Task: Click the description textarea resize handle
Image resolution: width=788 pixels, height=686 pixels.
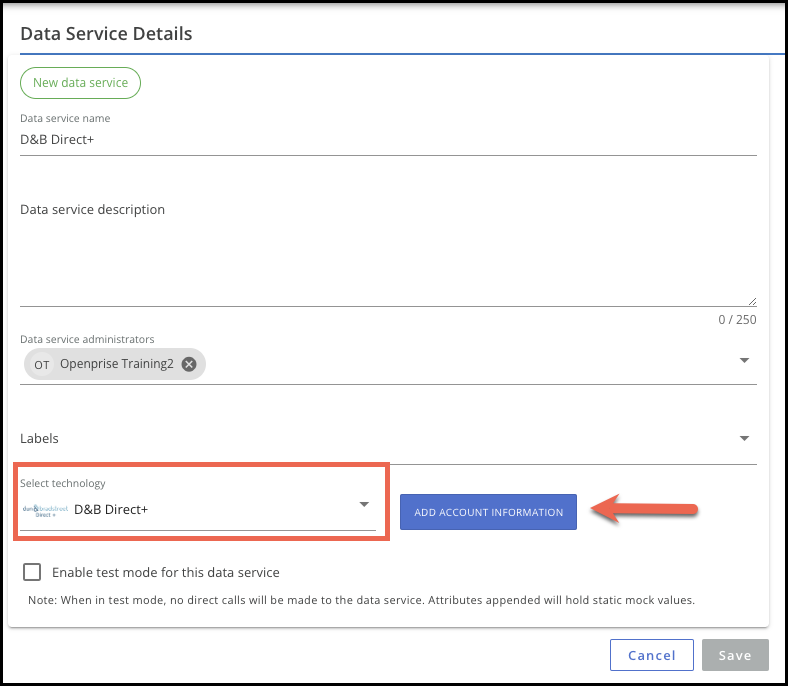Action: [752, 302]
